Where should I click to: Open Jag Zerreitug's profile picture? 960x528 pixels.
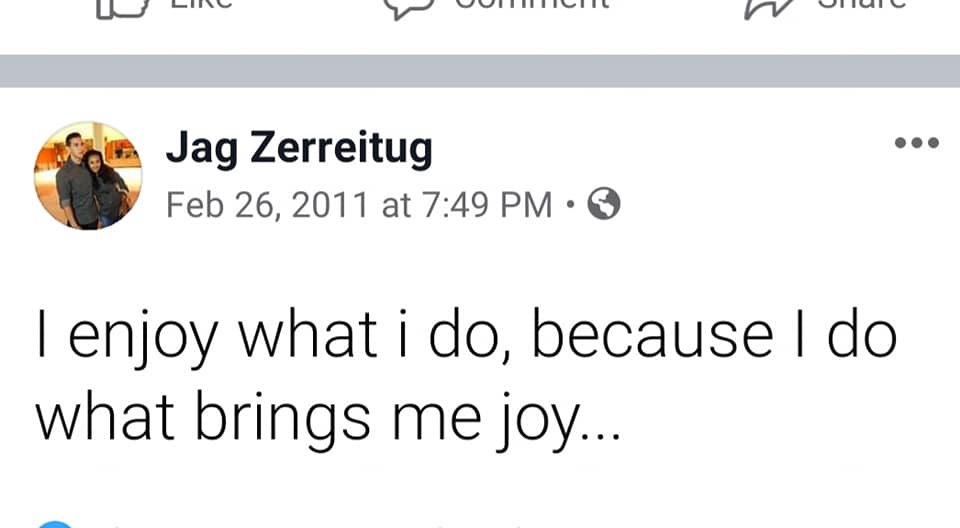click(x=88, y=176)
